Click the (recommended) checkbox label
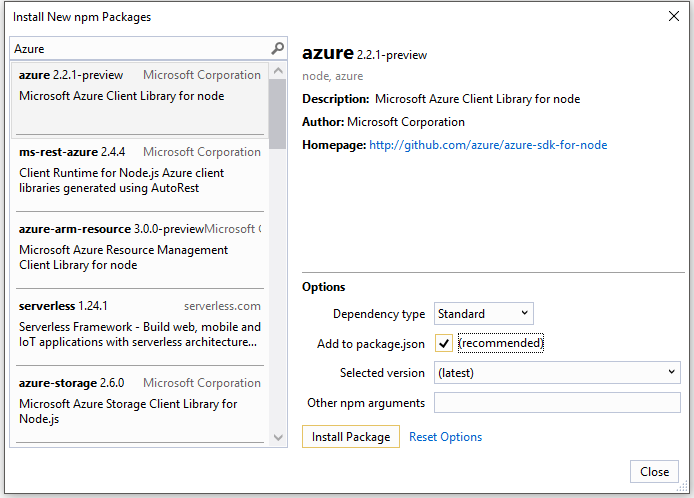This screenshot has height=498, width=694. pos(501,343)
